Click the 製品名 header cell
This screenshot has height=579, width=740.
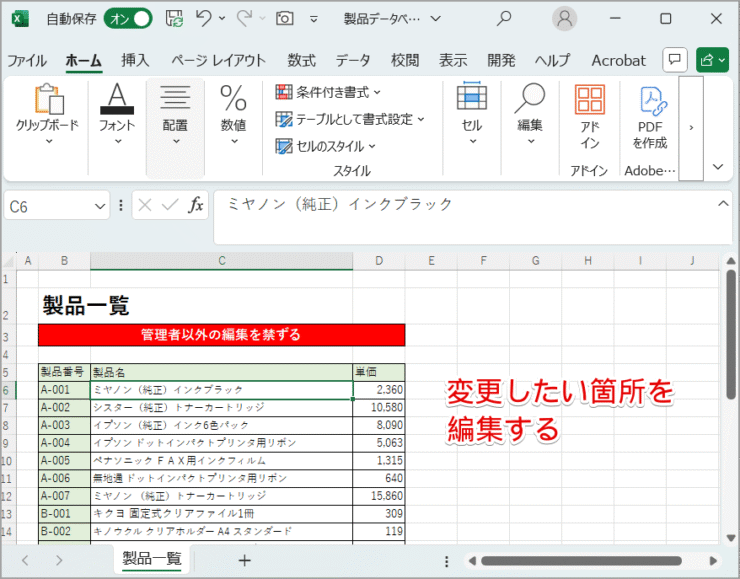coord(221,372)
